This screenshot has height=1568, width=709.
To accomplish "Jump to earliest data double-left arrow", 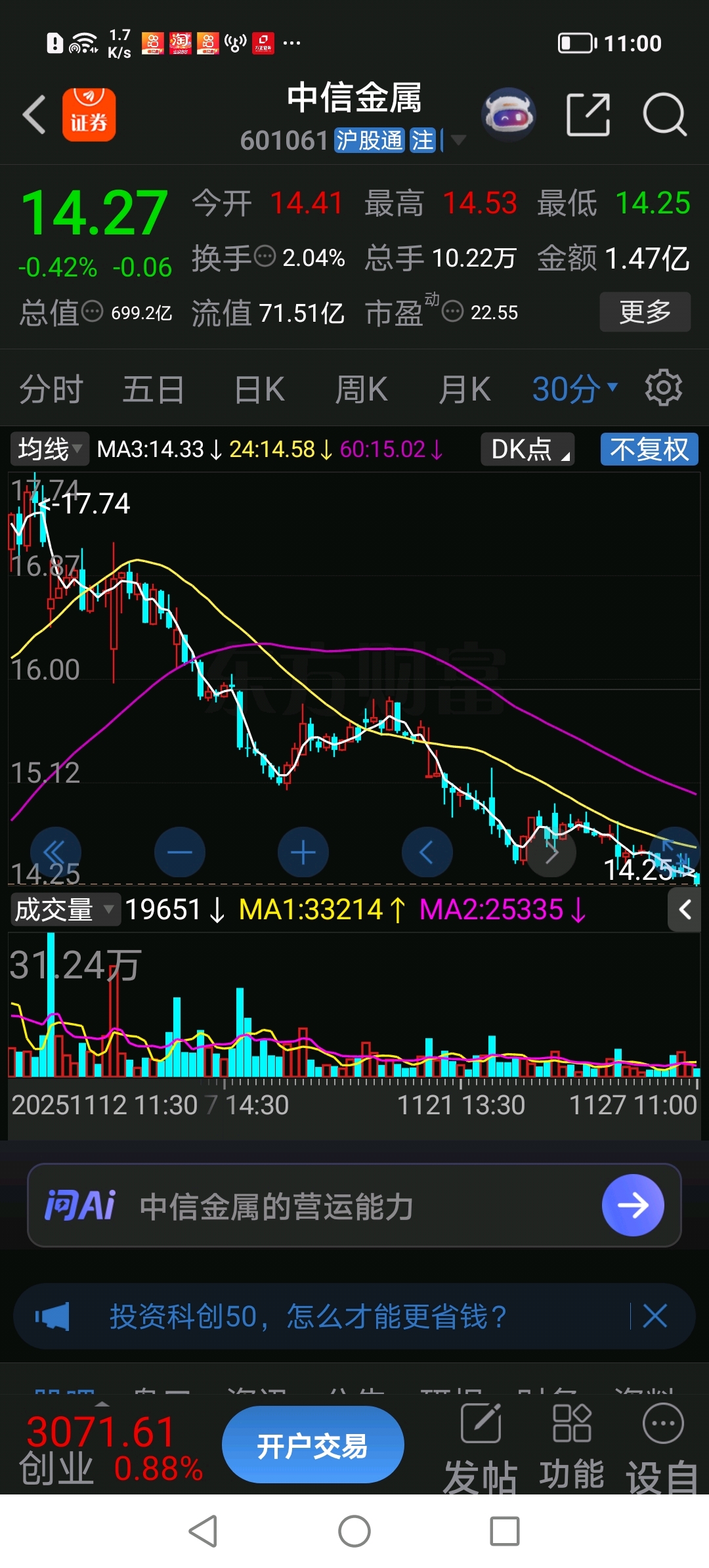I will 55,852.
